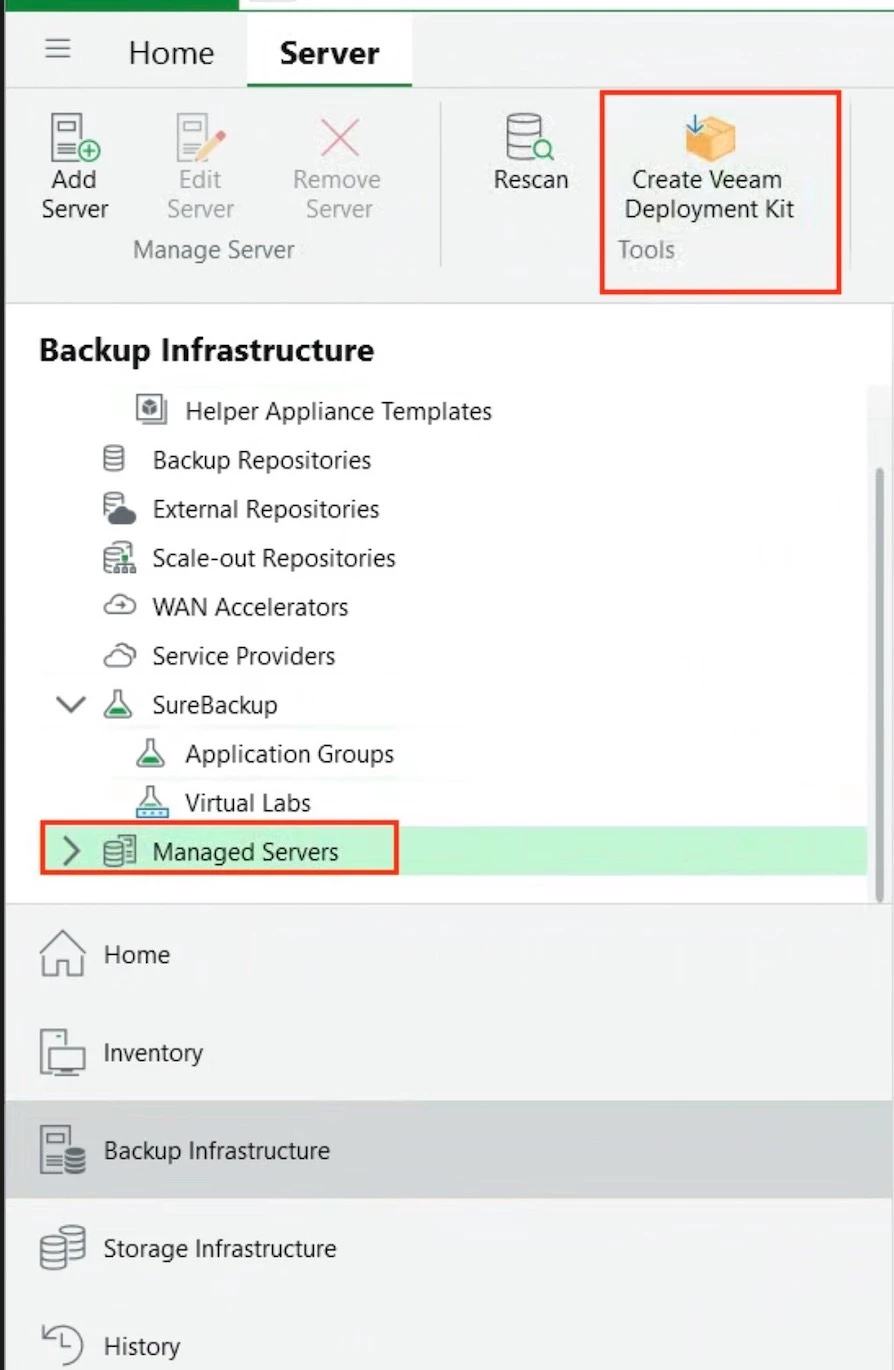This screenshot has height=1370, width=894.
Task: Click the External Repositories icon
Action: (x=118, y=509)
